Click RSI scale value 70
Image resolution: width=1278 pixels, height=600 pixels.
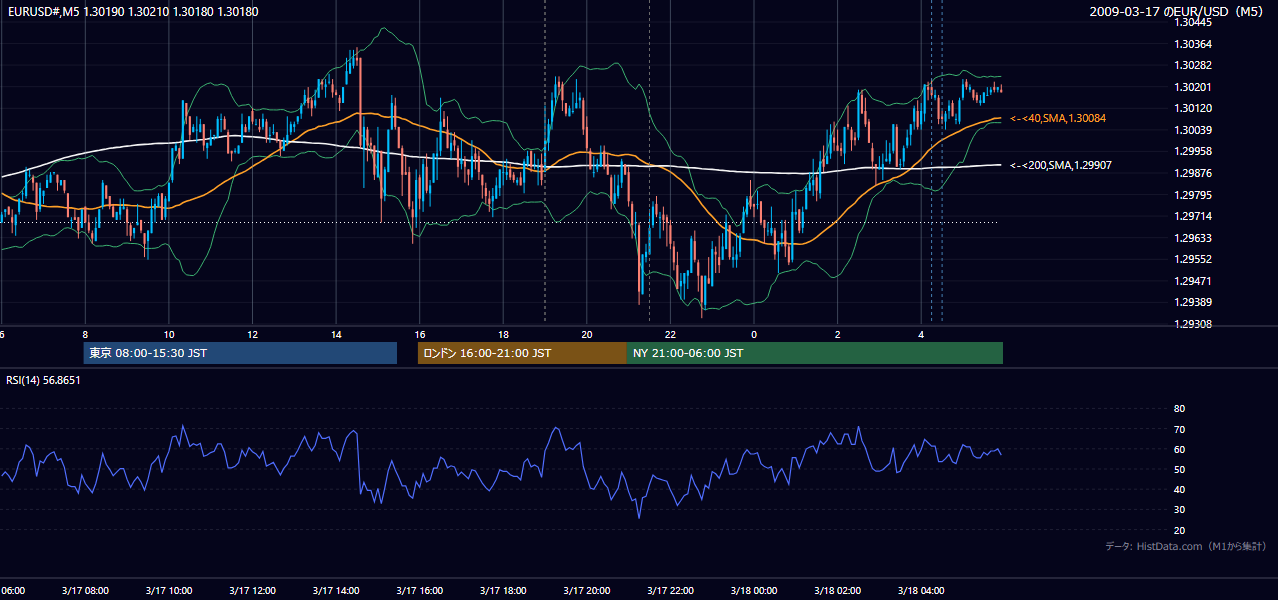[x=1179, y=429]
